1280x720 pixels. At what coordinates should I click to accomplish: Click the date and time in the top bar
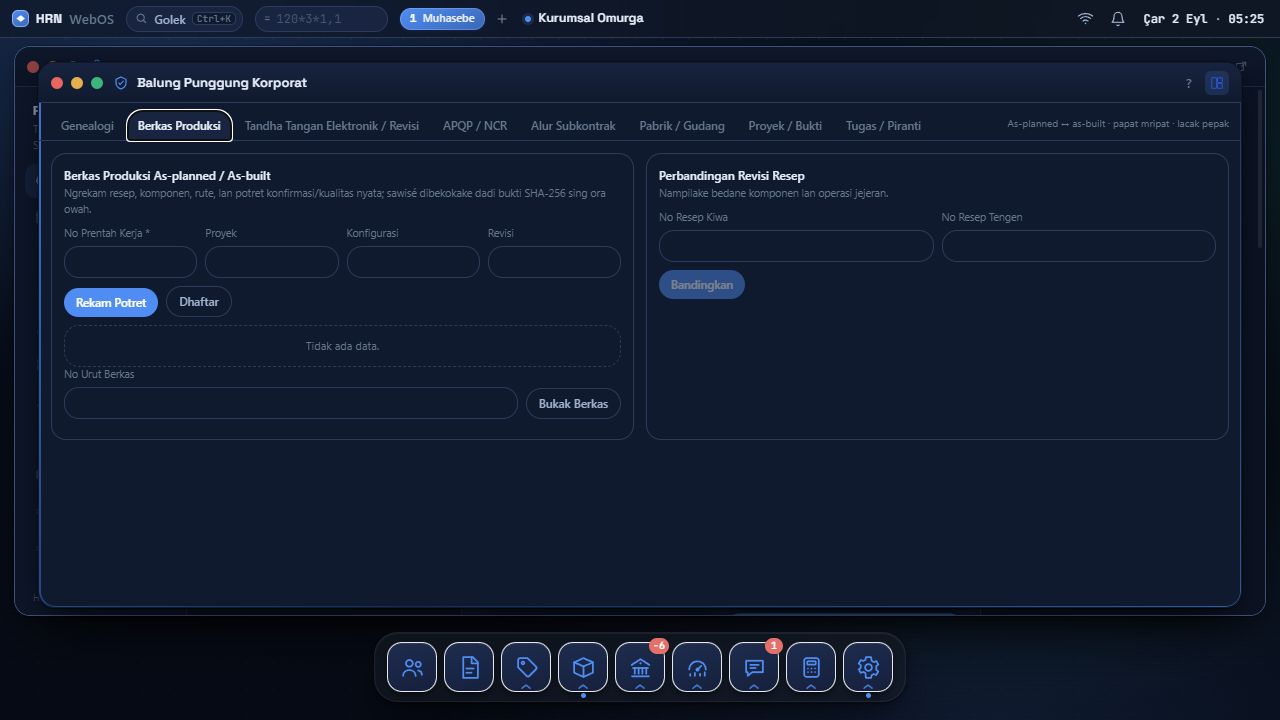1203,19
